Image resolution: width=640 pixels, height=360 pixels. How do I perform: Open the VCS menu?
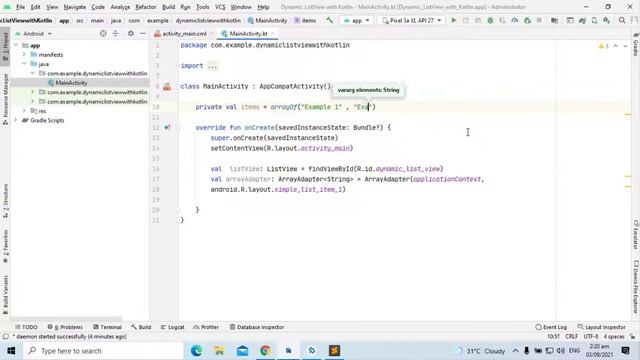220,7
